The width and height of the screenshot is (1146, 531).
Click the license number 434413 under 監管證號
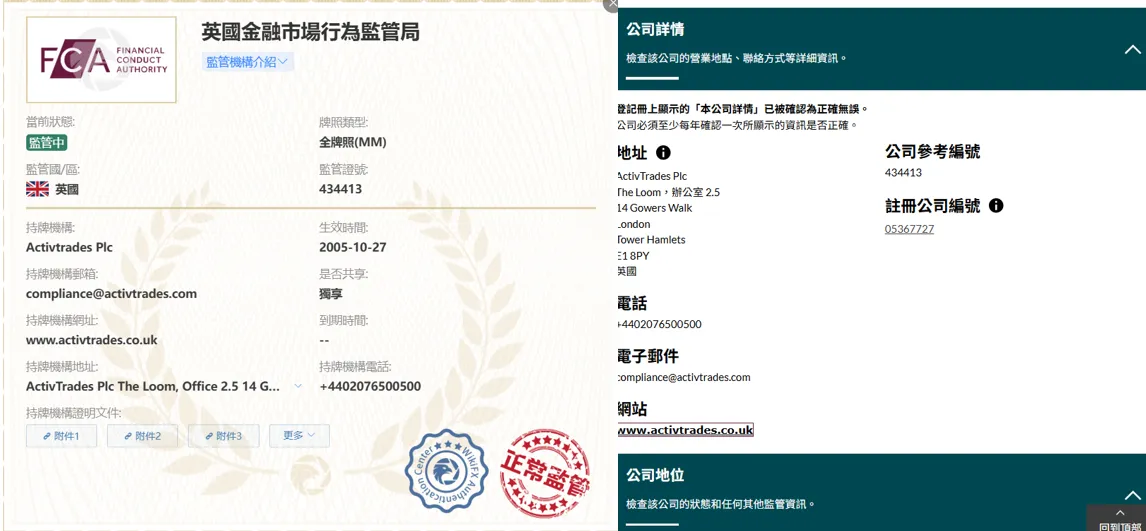(x=341, y=189)
